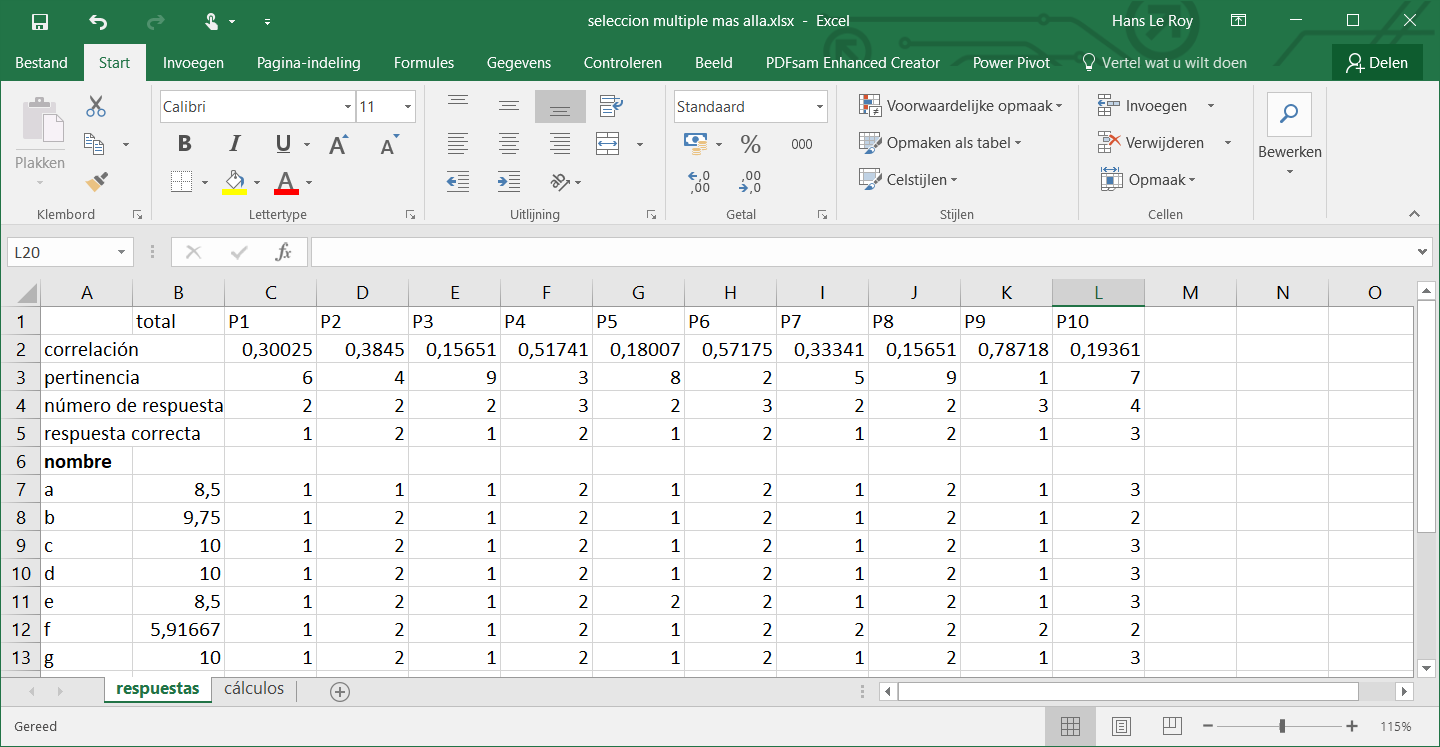Toggle Italic formatting

point(235,144)
